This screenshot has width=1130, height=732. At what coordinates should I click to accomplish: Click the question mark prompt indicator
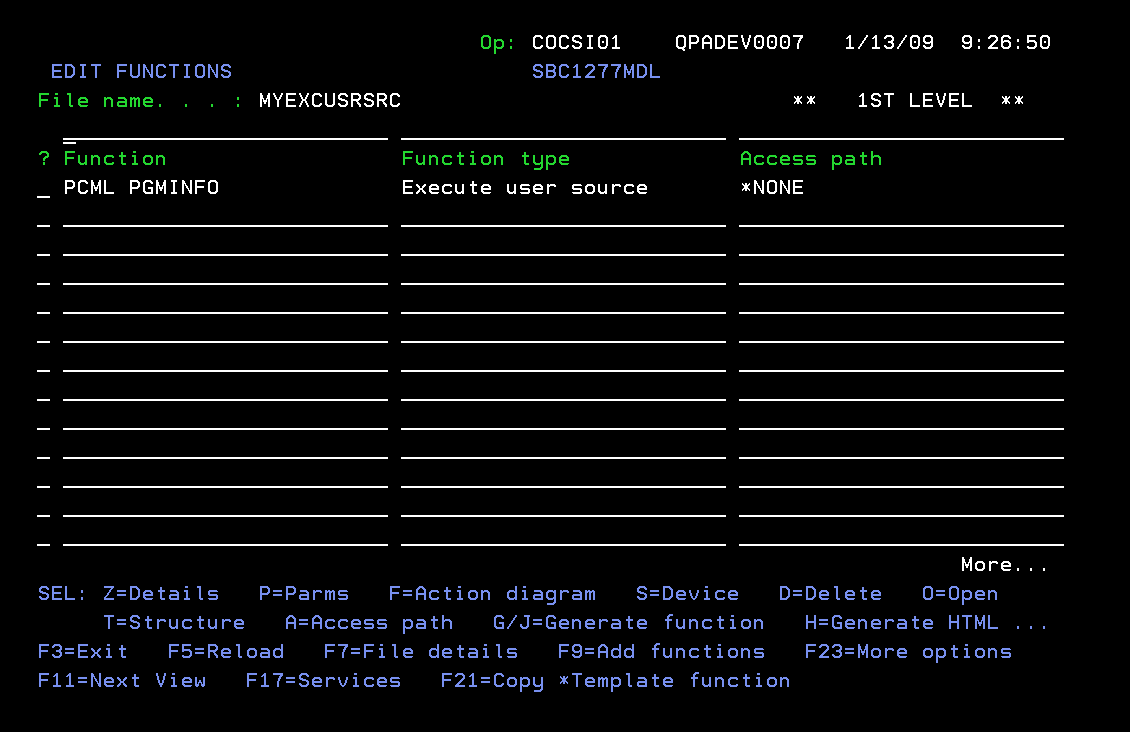point(42,158)
